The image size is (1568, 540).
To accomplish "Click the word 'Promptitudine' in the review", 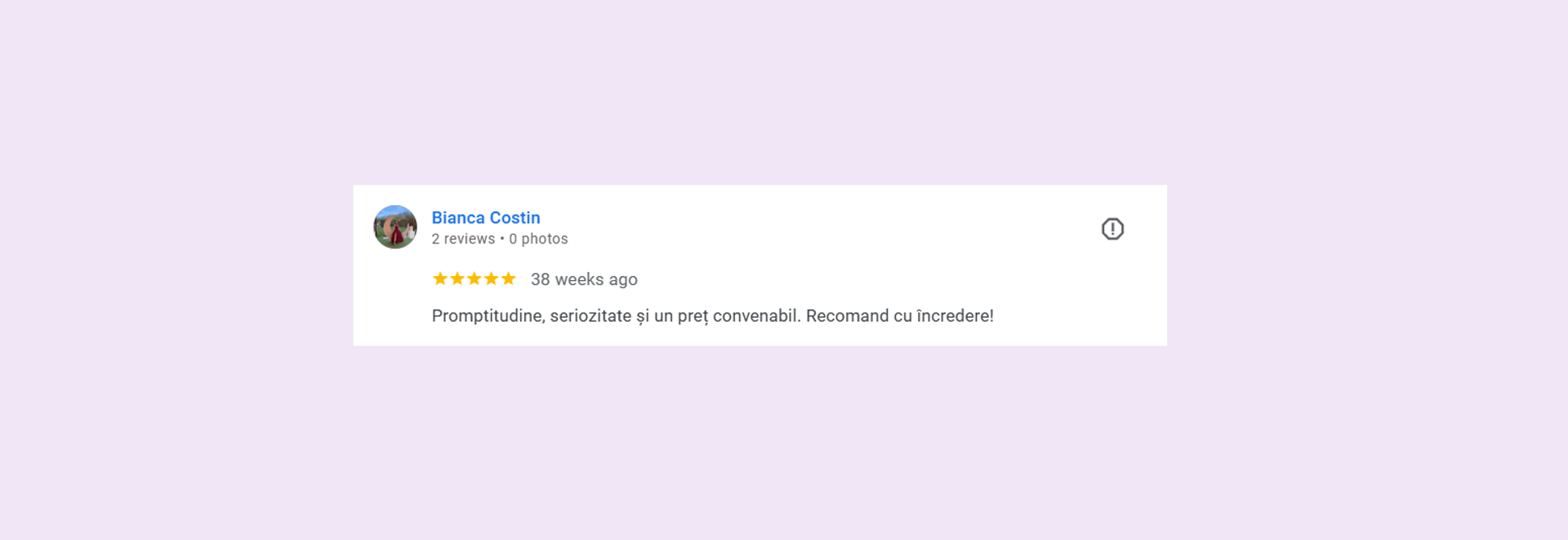I will pos(487,316).
